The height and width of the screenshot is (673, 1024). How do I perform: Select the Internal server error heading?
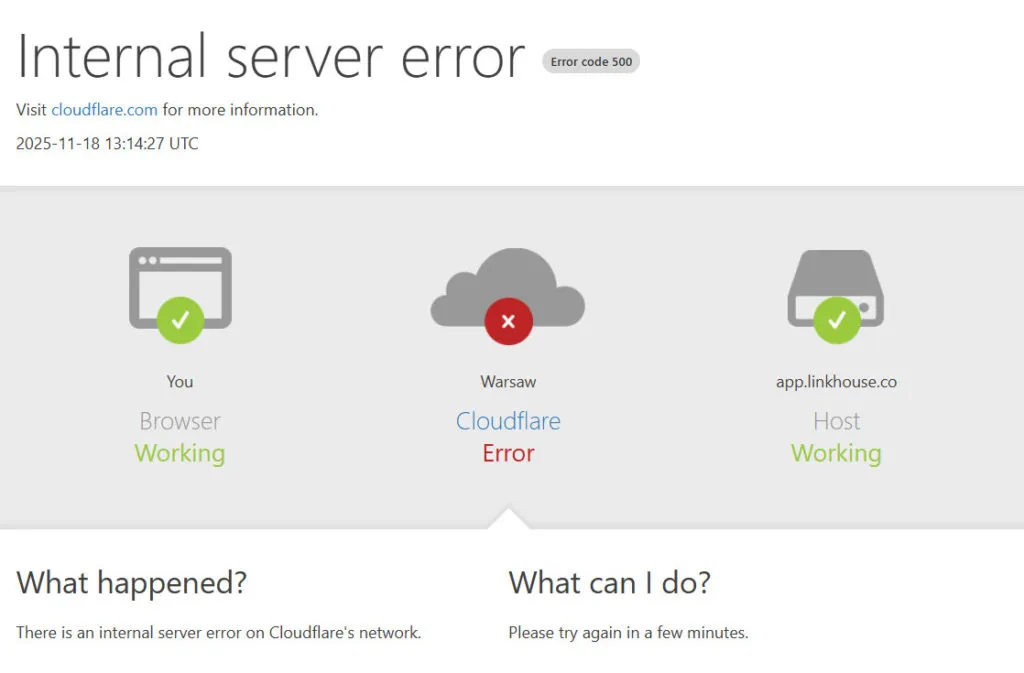coord(271,57)
